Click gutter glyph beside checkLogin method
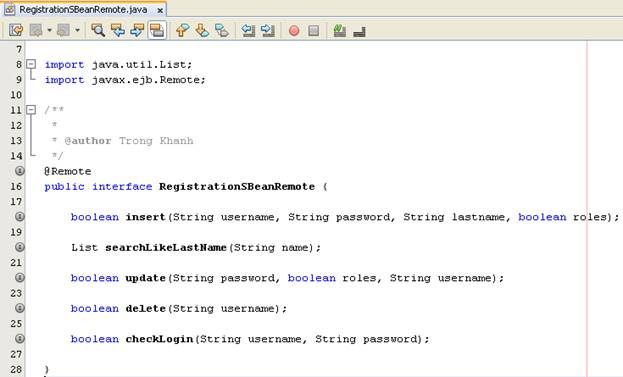This screenshot has width=623, height=377. pyautogui.click(x=19, y=339)
